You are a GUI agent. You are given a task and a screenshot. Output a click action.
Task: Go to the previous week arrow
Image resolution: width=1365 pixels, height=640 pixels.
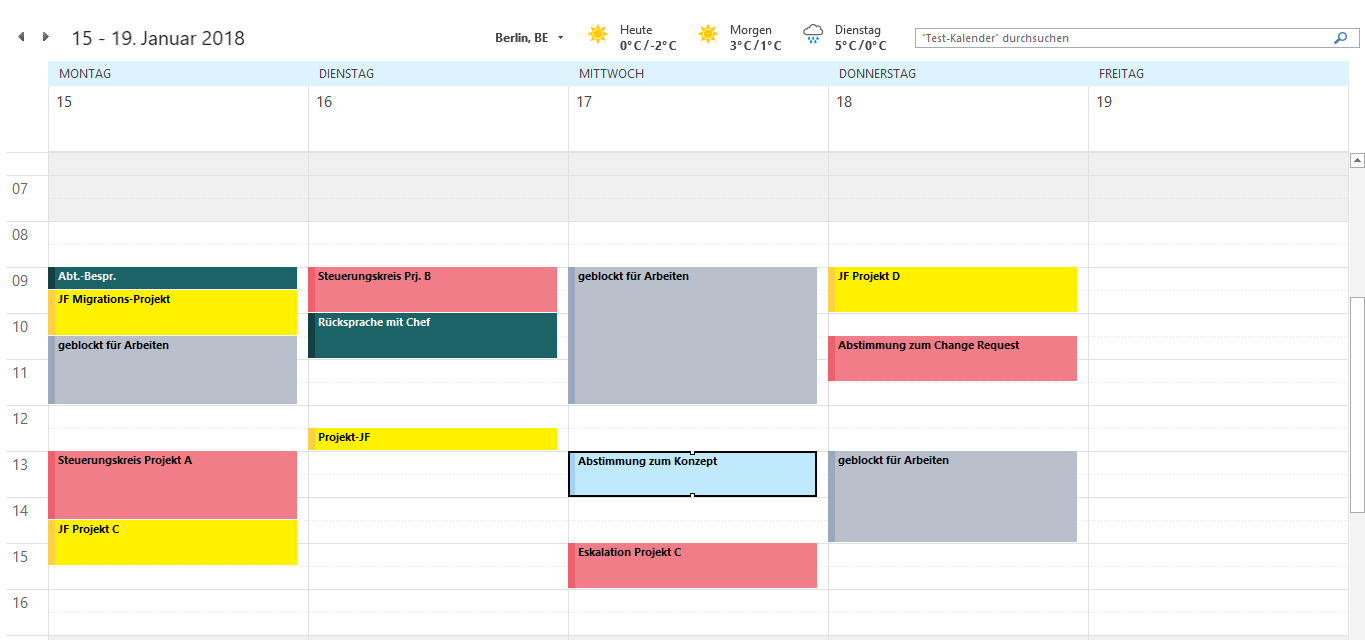21,37
